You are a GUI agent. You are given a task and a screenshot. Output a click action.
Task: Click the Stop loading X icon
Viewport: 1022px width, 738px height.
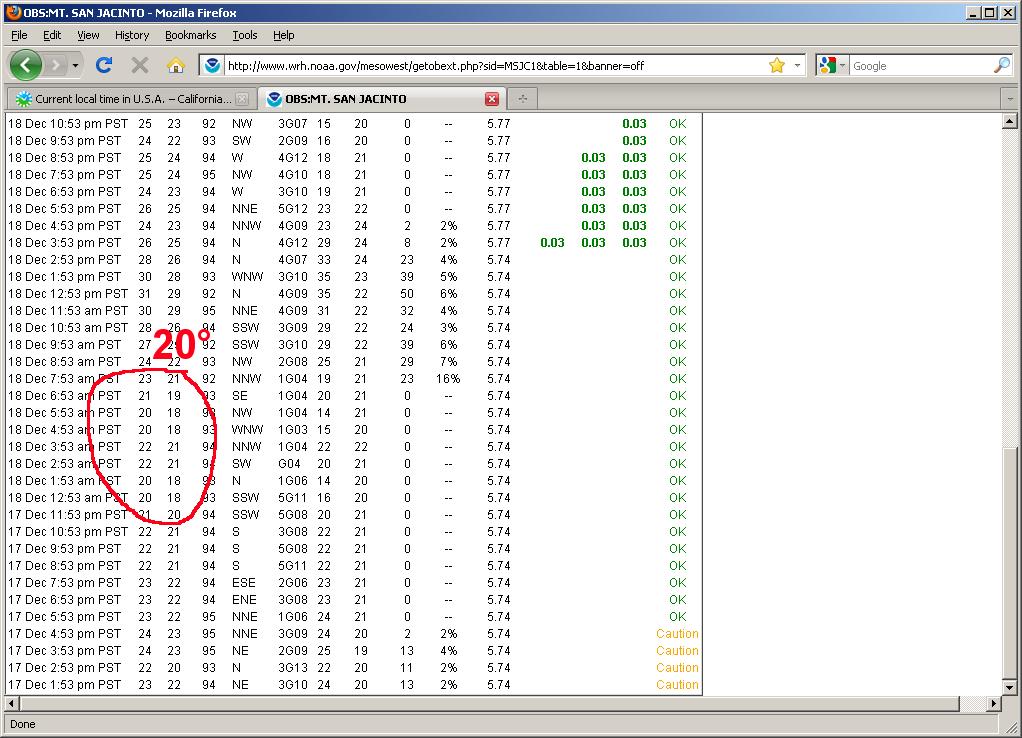point(140,65)
